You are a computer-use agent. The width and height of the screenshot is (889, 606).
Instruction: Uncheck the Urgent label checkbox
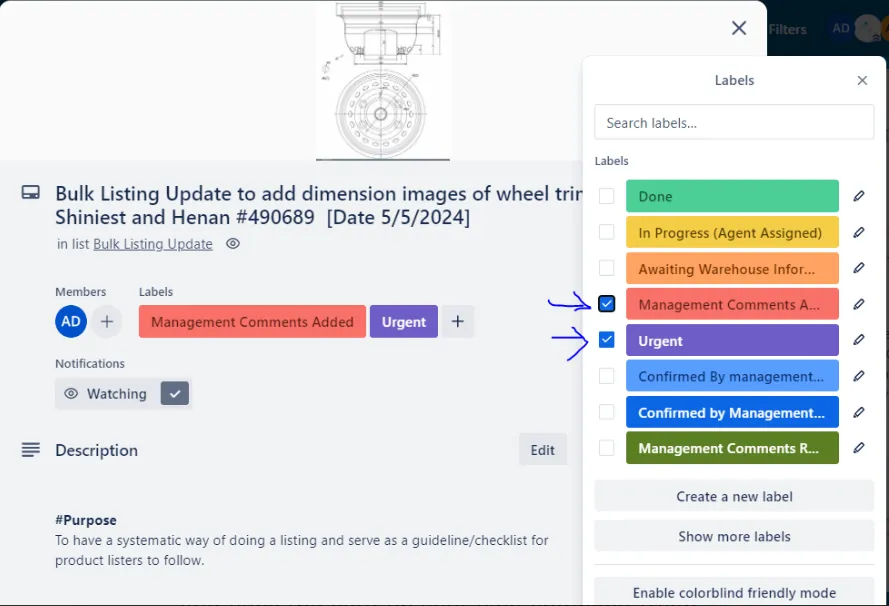[606, 340]
